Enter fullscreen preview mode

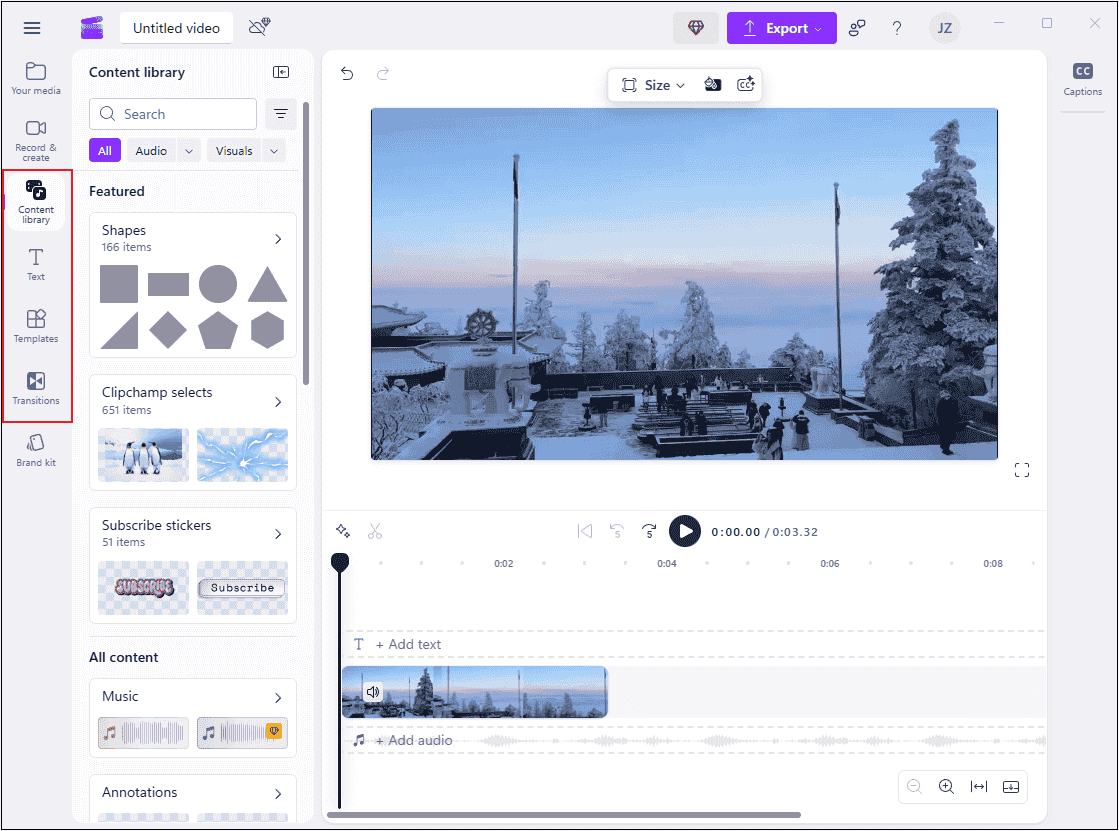pos(1022,470)
